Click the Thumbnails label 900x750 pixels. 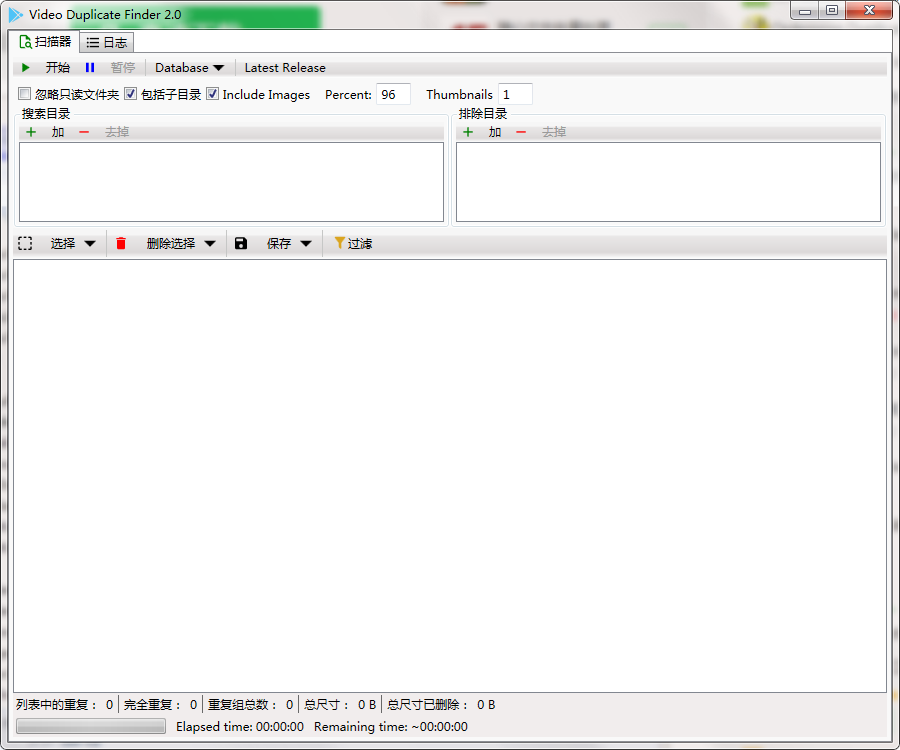[459, 94]
